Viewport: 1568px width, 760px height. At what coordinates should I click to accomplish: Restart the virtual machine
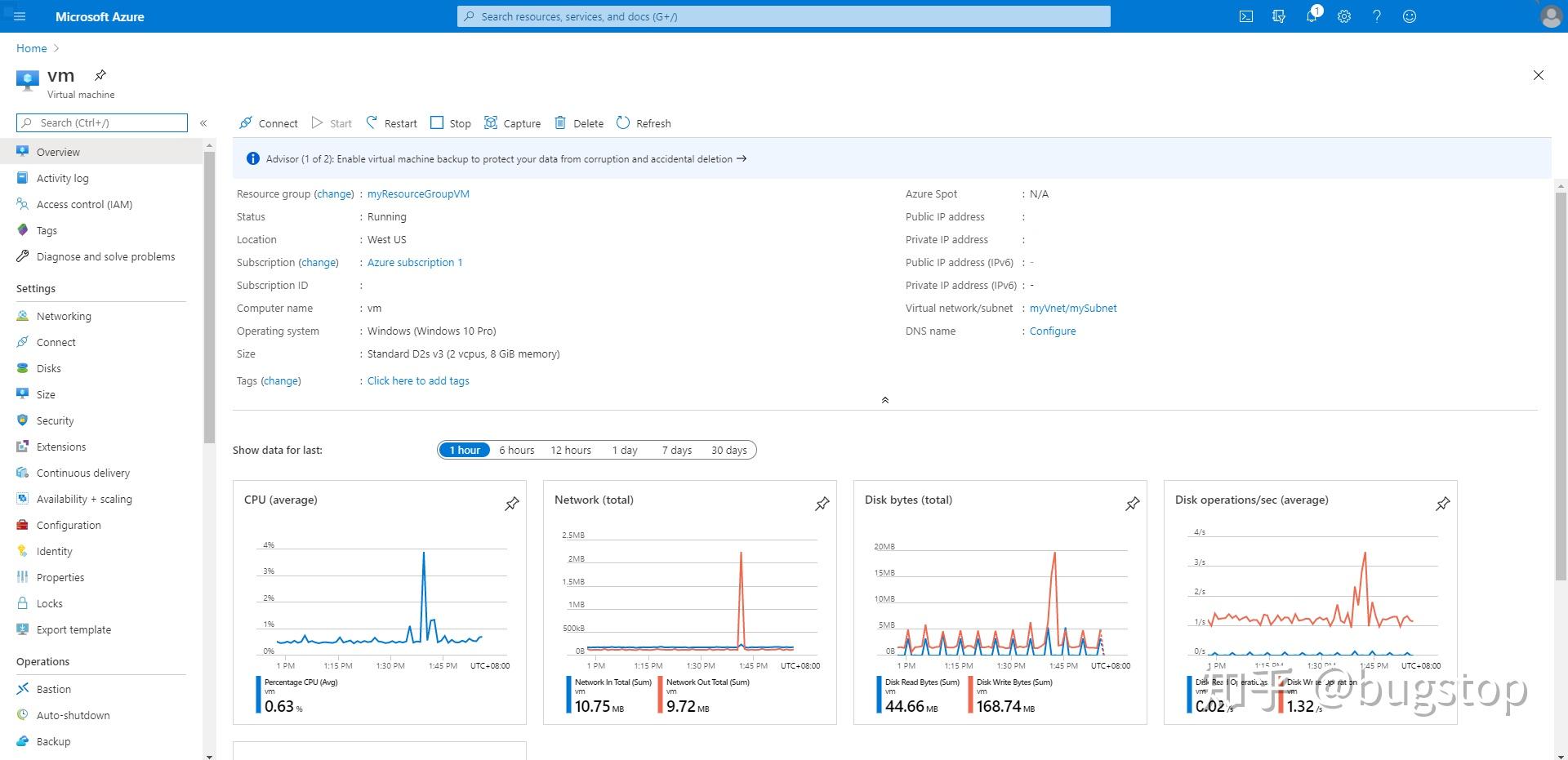click(391, 123)
